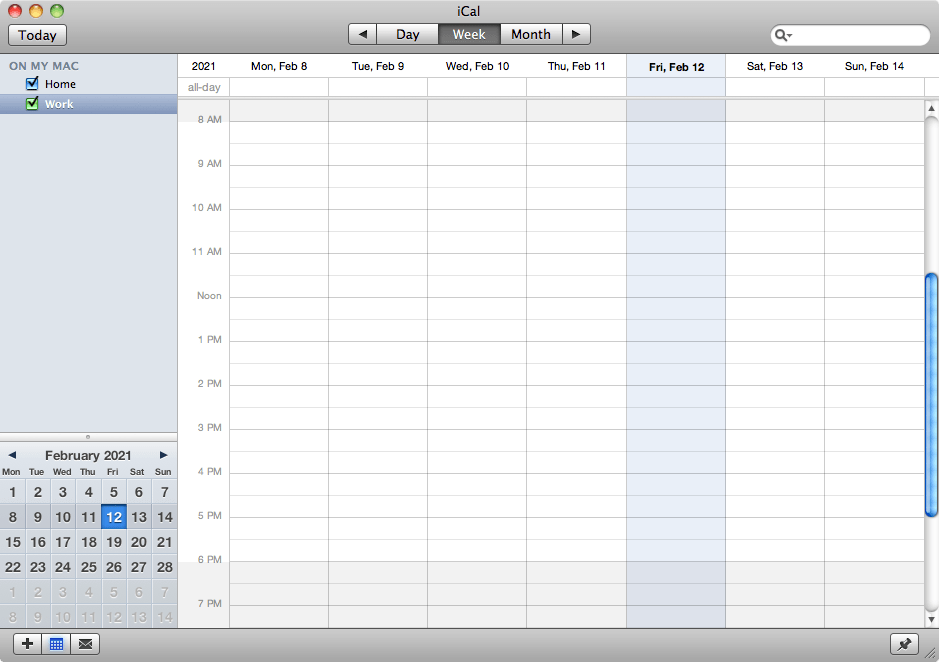
Task: Select February 1 in mini calendar
Action: pyautogui.click(x=13, y=492)
